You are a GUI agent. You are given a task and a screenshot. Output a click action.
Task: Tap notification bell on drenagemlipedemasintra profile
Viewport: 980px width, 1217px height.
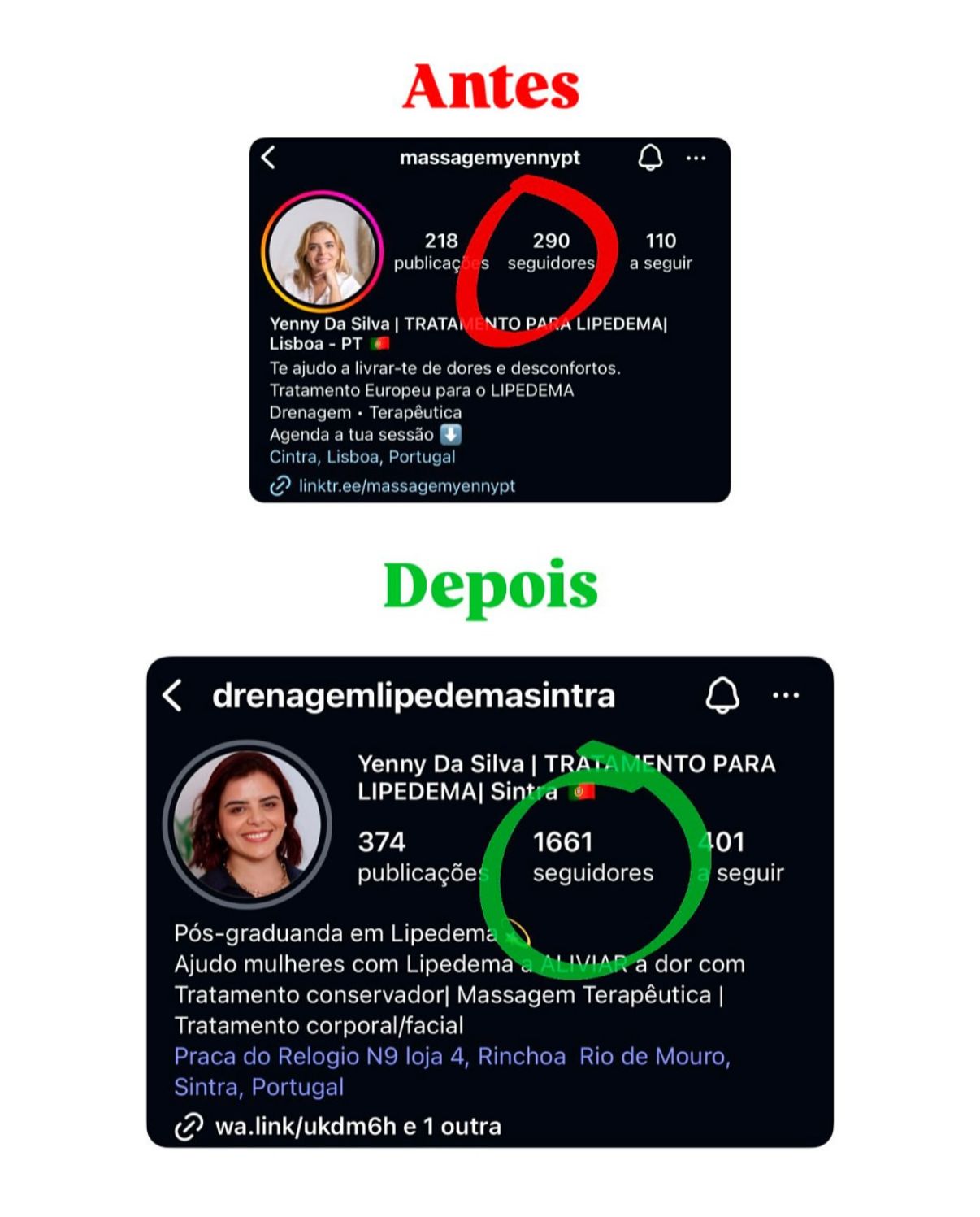(x=722, y=695)
